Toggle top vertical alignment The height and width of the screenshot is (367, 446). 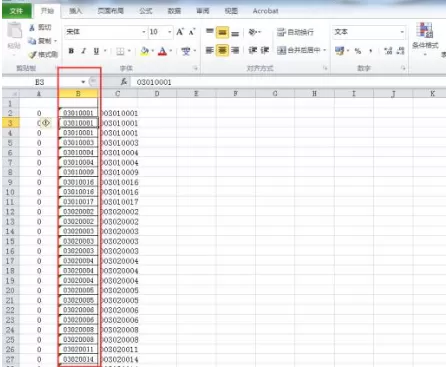click(x=210, y=32)
